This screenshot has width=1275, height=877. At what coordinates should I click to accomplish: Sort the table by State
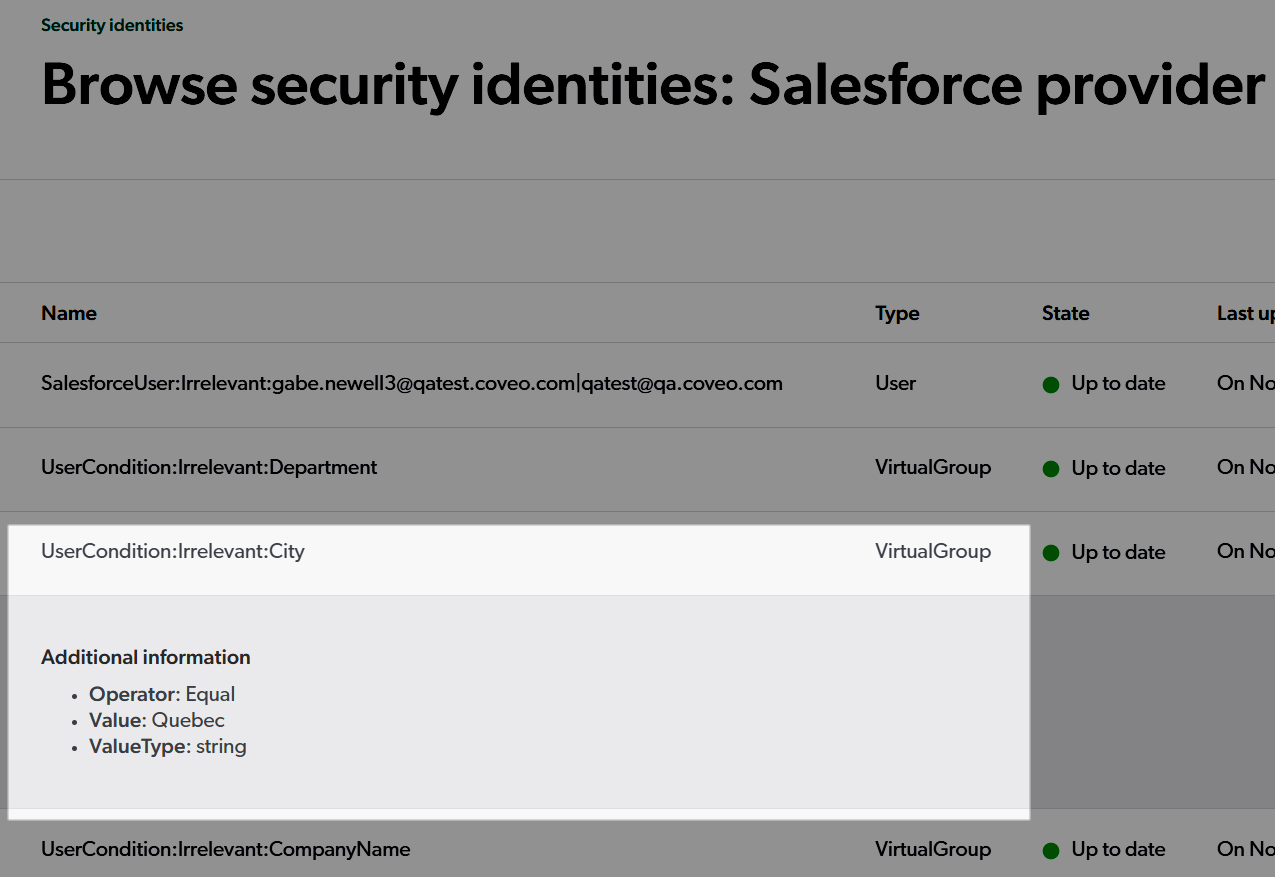coord(1064,313)
